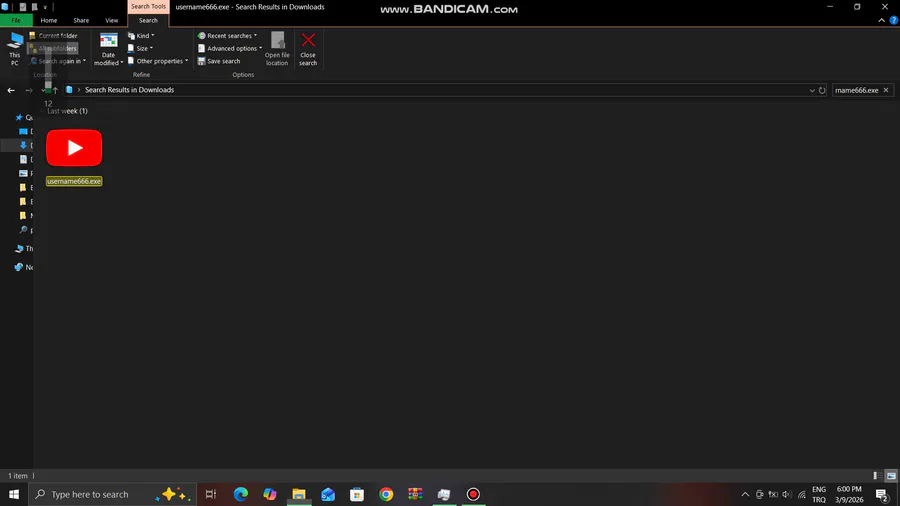Click Search Tools contextual tab header
900x506 pixels.
[x=148, y=6]
